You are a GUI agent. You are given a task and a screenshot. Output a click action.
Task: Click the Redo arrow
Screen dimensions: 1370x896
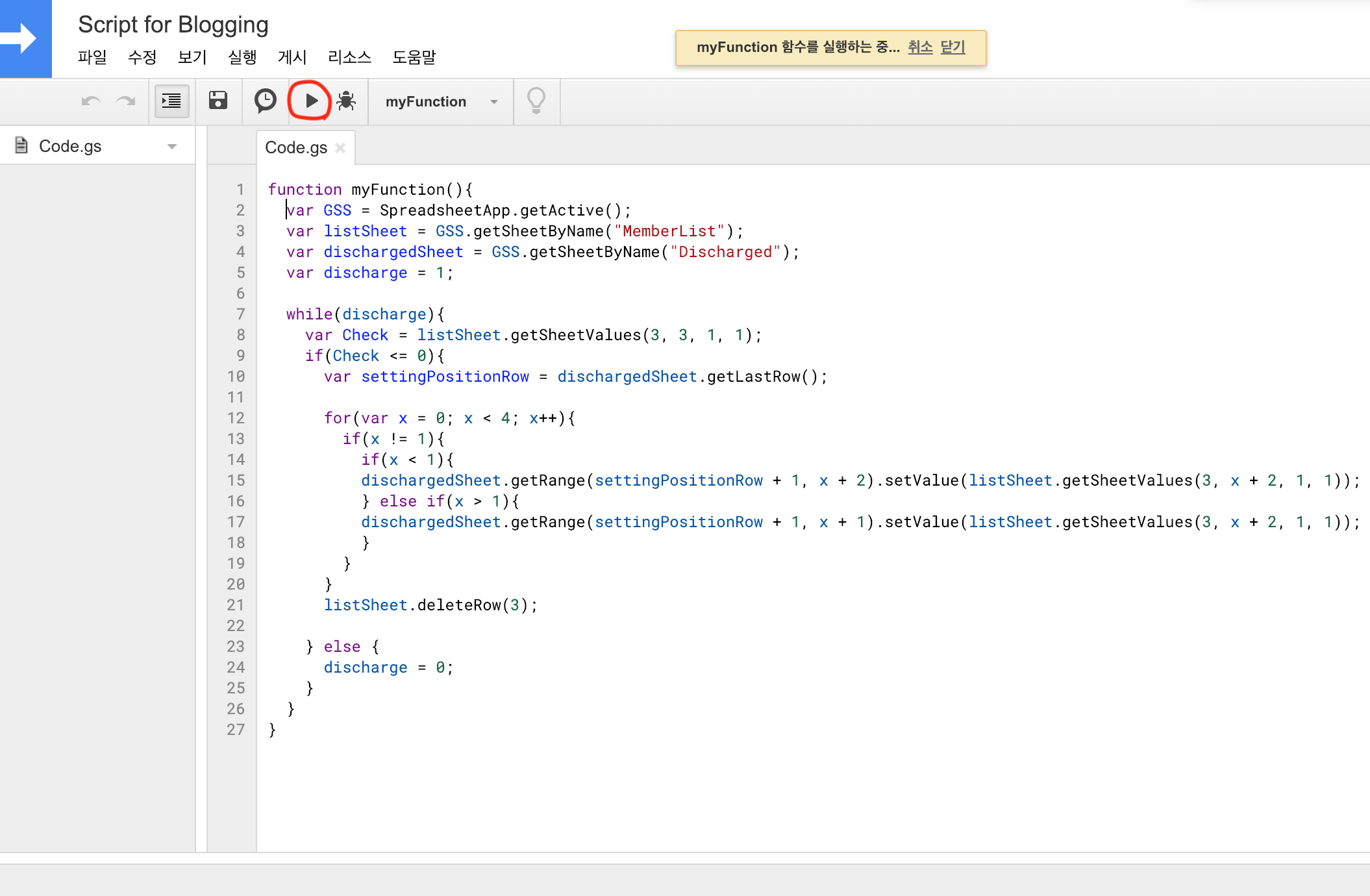coord(125,101)
